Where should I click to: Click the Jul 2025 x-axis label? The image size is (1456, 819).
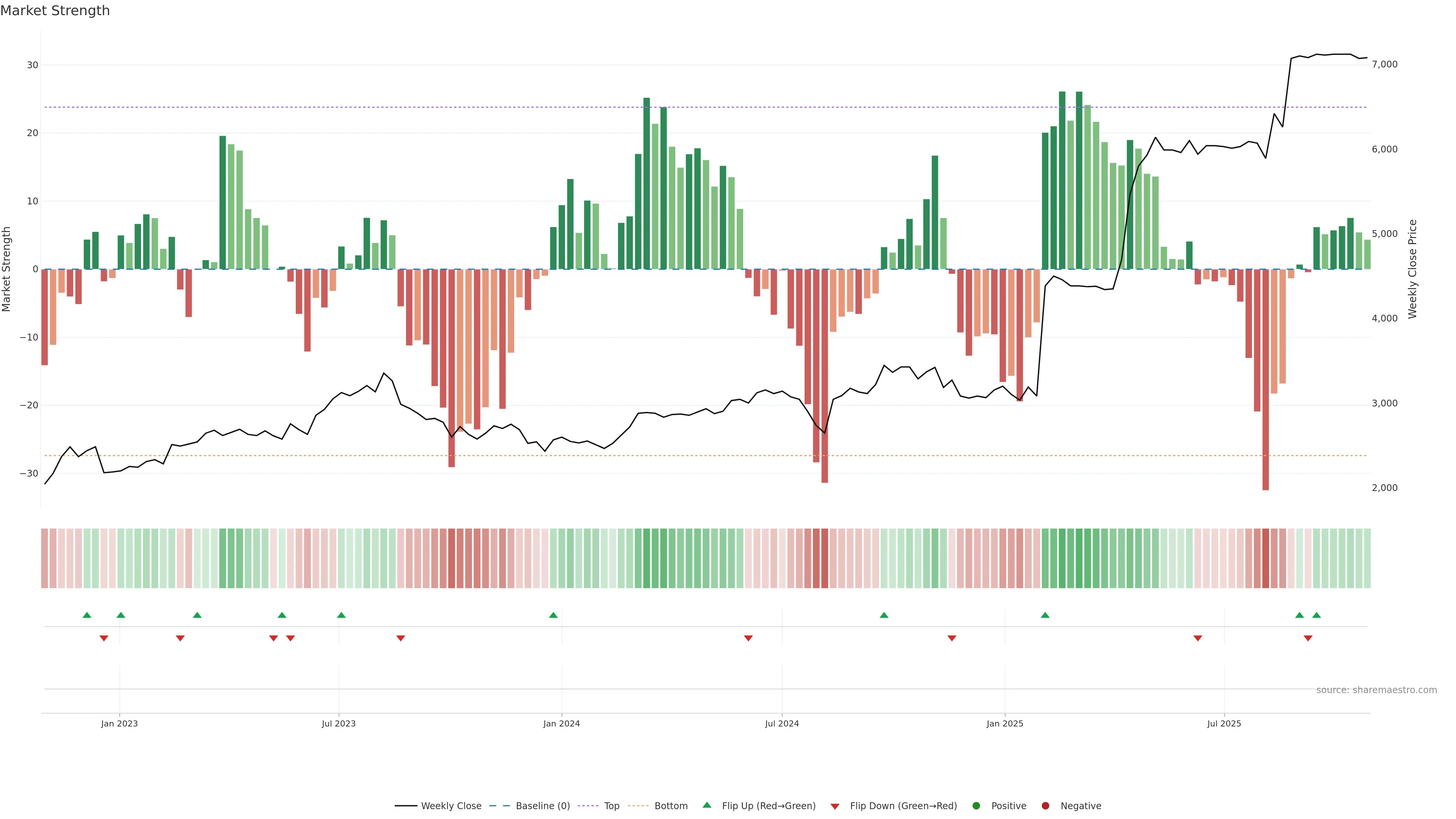point(1224,723)
